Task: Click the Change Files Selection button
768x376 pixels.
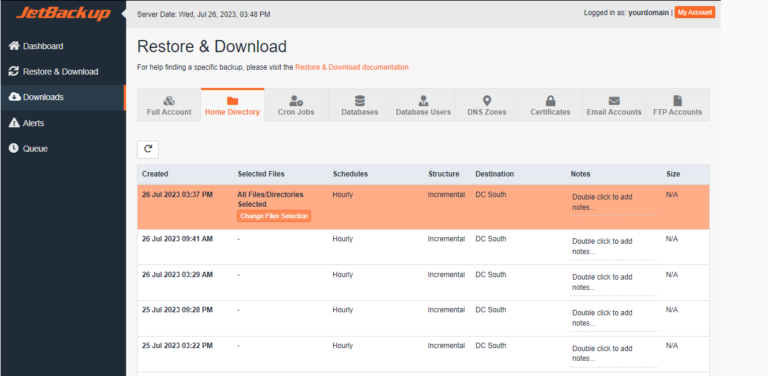Action: pyautogui.click(x=274, y=216)
